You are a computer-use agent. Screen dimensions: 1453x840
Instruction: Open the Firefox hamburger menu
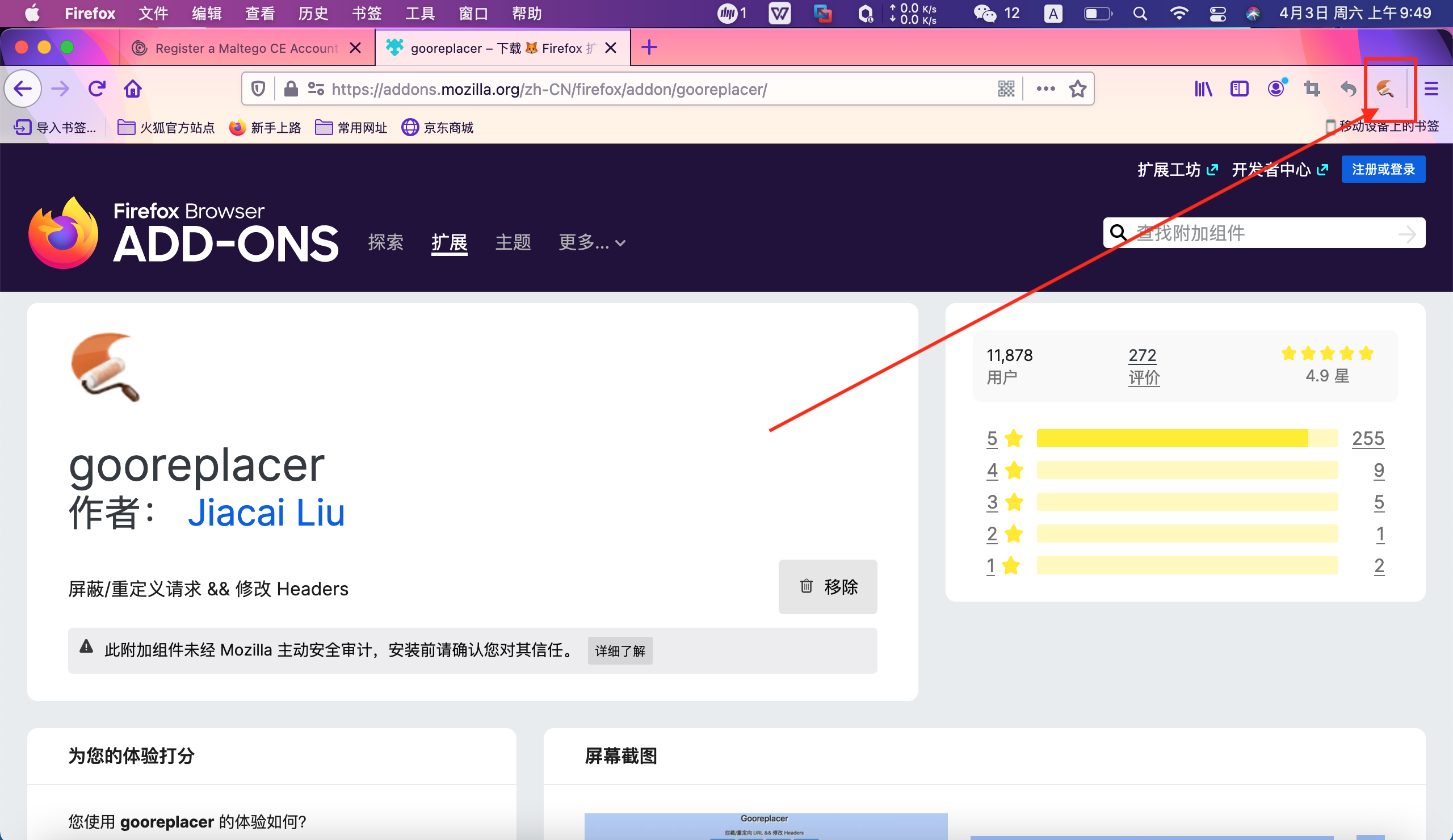pos(1431,88)
